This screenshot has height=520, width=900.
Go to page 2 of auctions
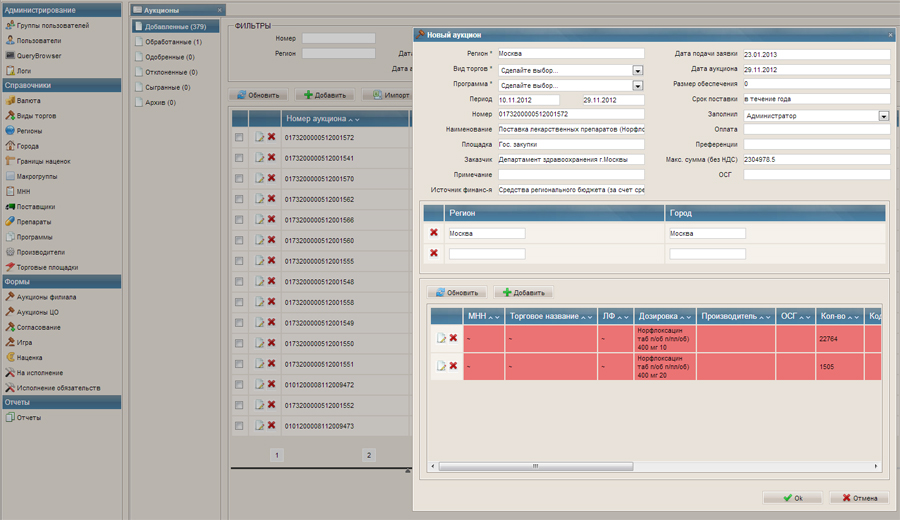click(x=368, y=455)
